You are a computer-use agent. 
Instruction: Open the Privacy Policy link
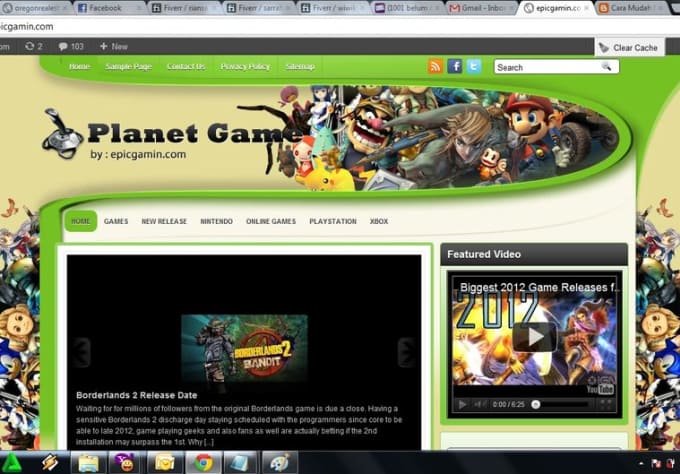click(245, 66)
